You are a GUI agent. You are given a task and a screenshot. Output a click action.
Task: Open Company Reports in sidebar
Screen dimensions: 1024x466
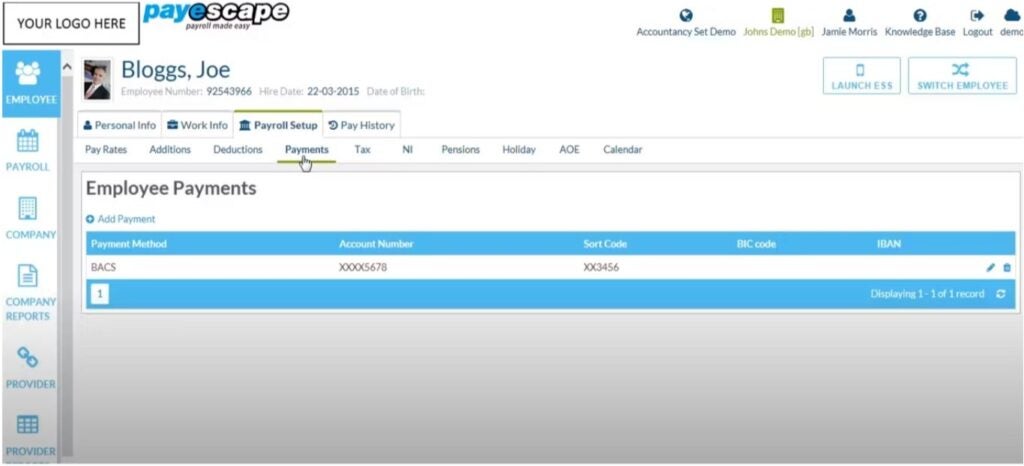28,277
